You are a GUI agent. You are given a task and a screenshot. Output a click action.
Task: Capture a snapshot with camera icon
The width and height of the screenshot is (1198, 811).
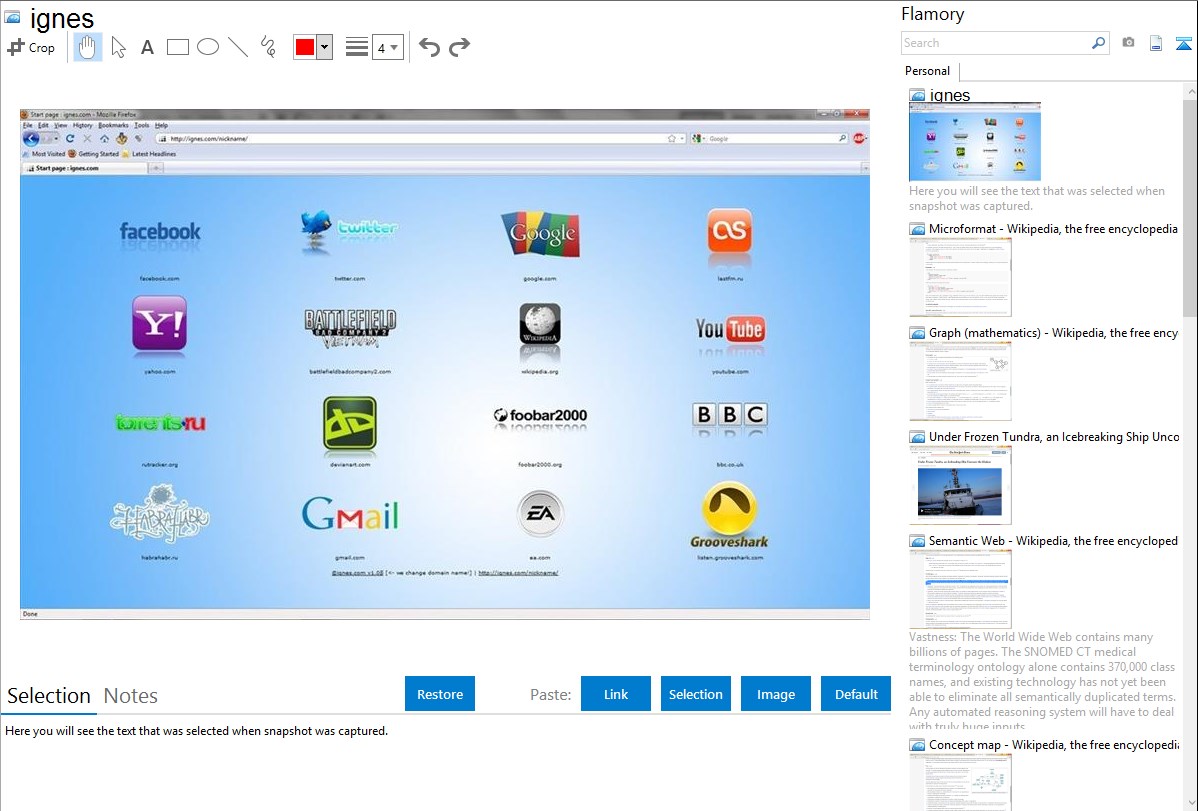tap(1128, 43)
